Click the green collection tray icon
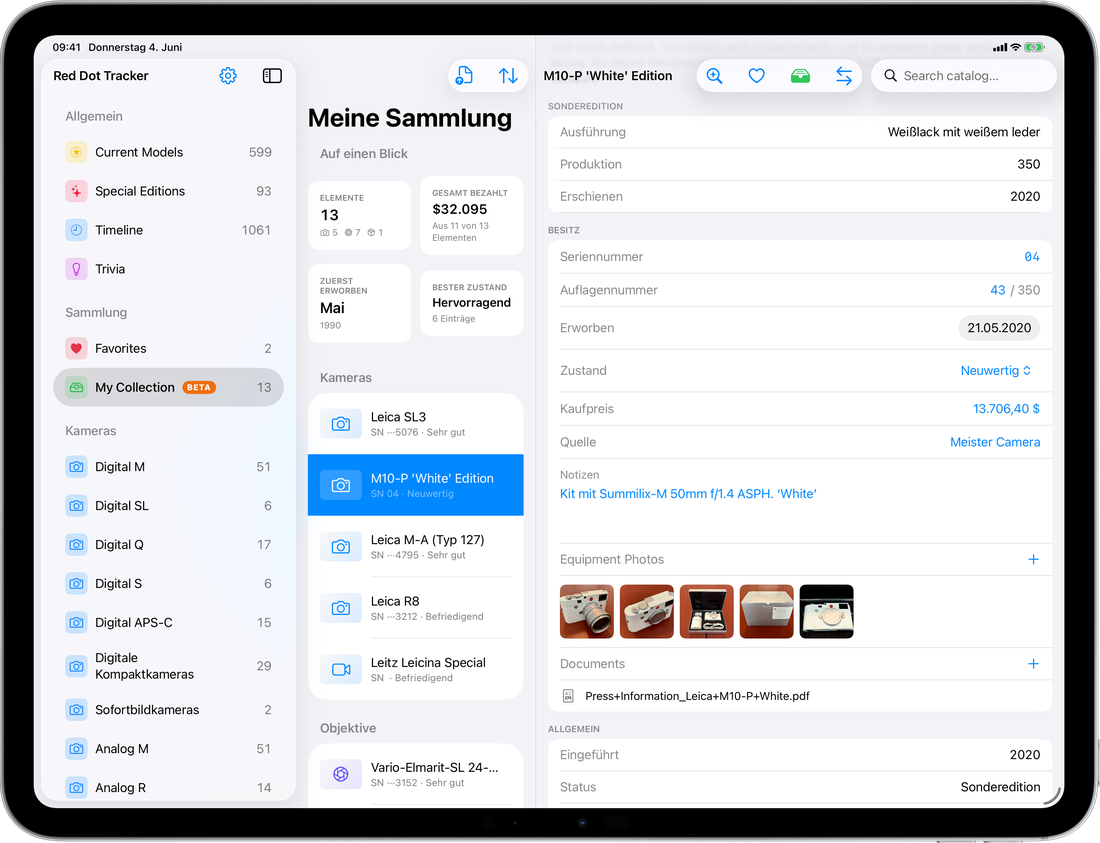The width and height of the screenshot is (1100, 843). [800, 76]
